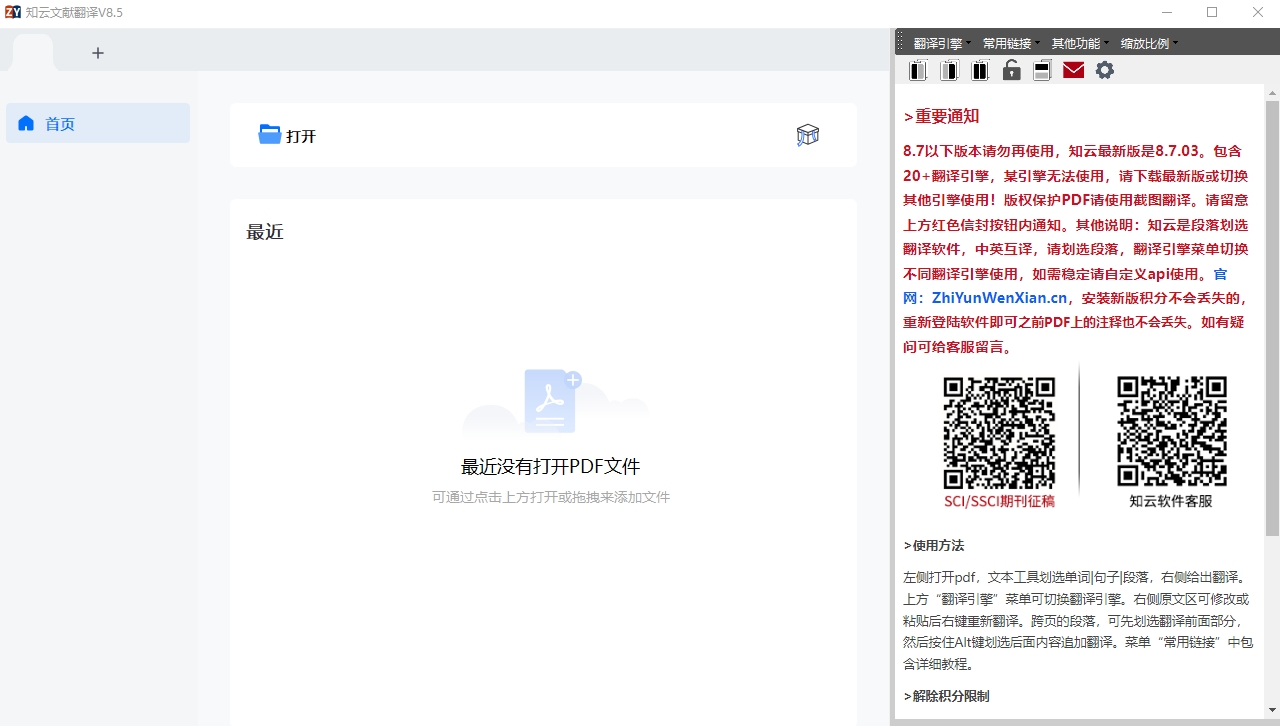Select the first page-layout icon in toolbar
The image size is (1280, 726).
tap(917, 70)
